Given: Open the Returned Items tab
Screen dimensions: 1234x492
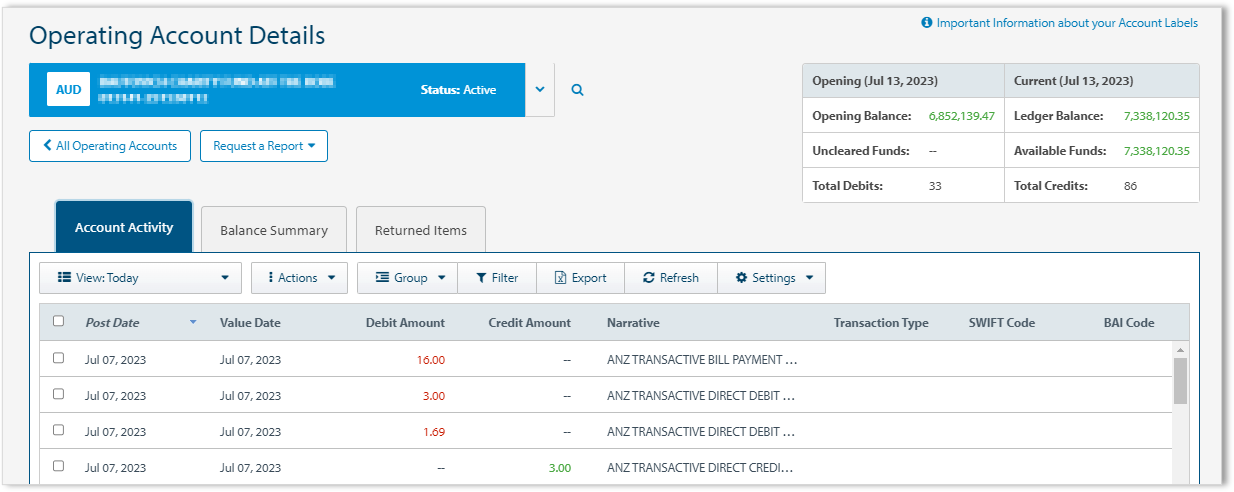Looking at the screenshot, I should point(420,230).
